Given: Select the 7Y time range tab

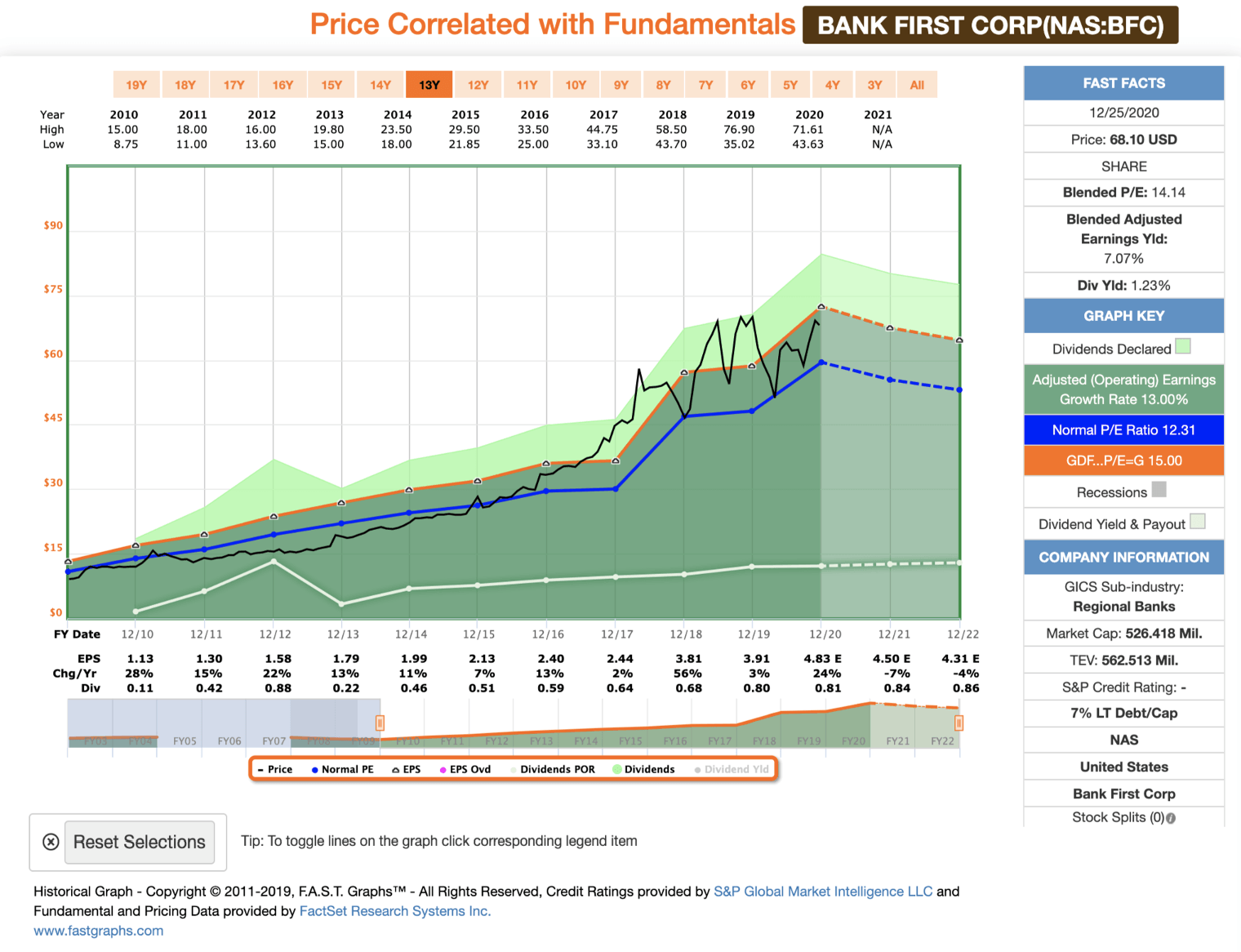Looking at the screenshot, I should point(706,85).
